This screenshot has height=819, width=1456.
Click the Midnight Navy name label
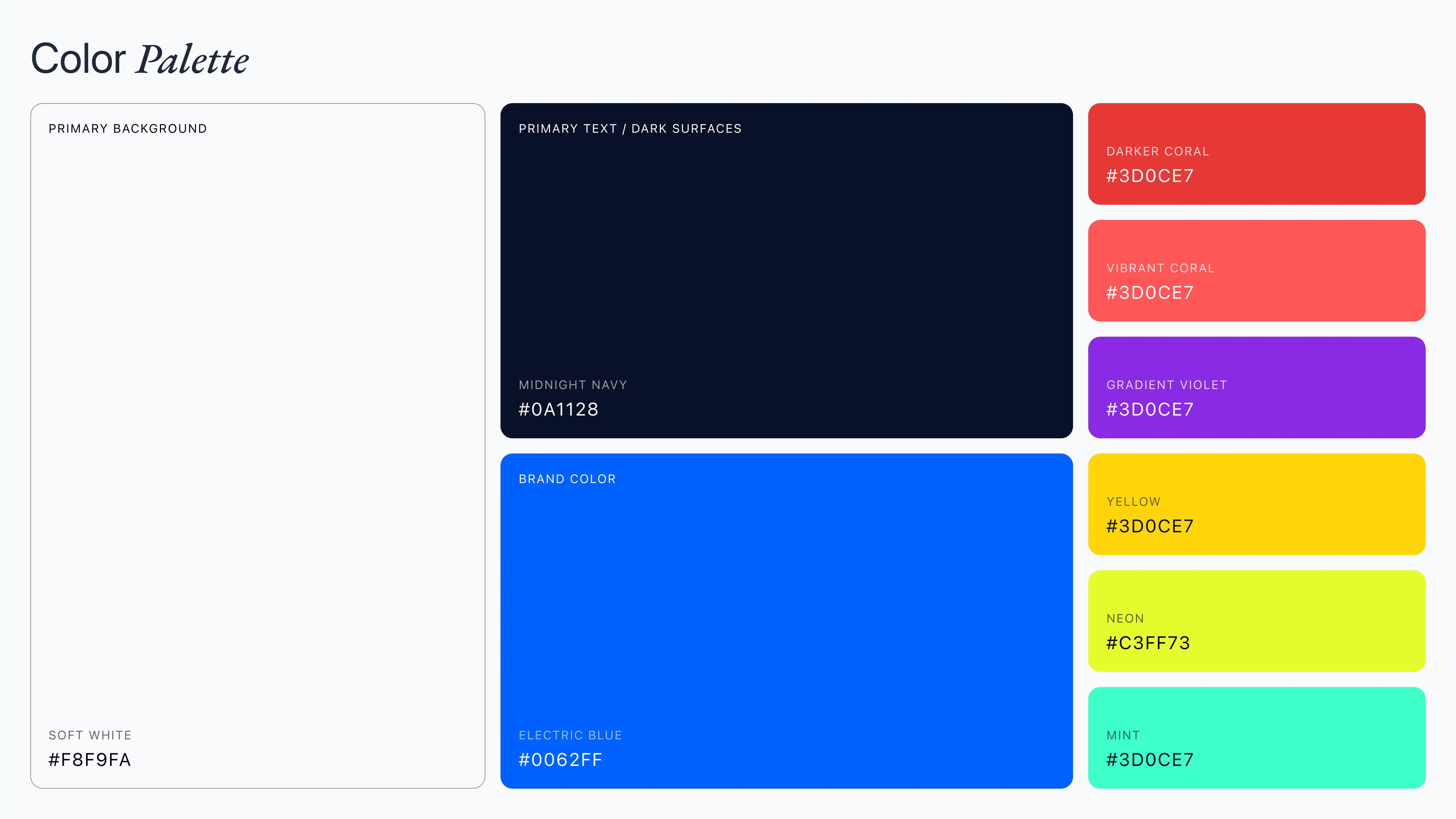(573, 385)
